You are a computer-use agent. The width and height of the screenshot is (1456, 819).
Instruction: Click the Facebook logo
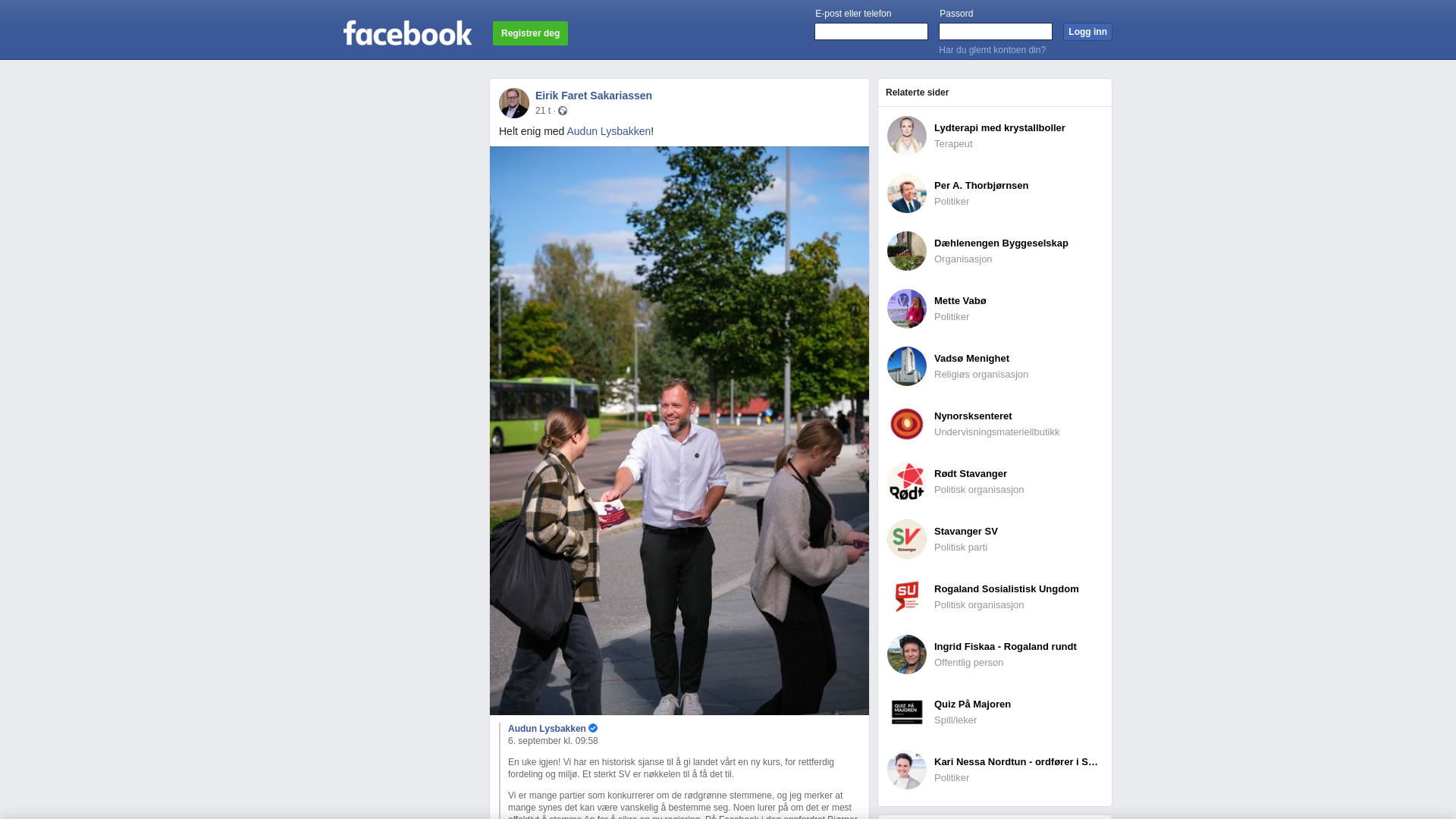pos(407,33)
